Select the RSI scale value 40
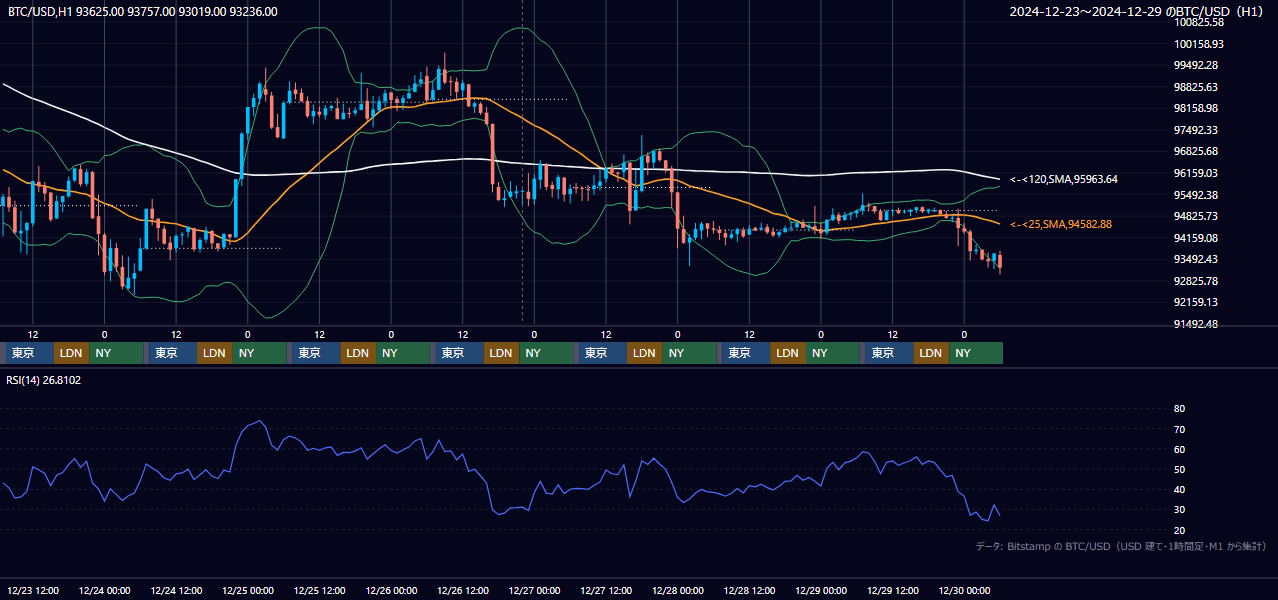 tap(1180, 489)
